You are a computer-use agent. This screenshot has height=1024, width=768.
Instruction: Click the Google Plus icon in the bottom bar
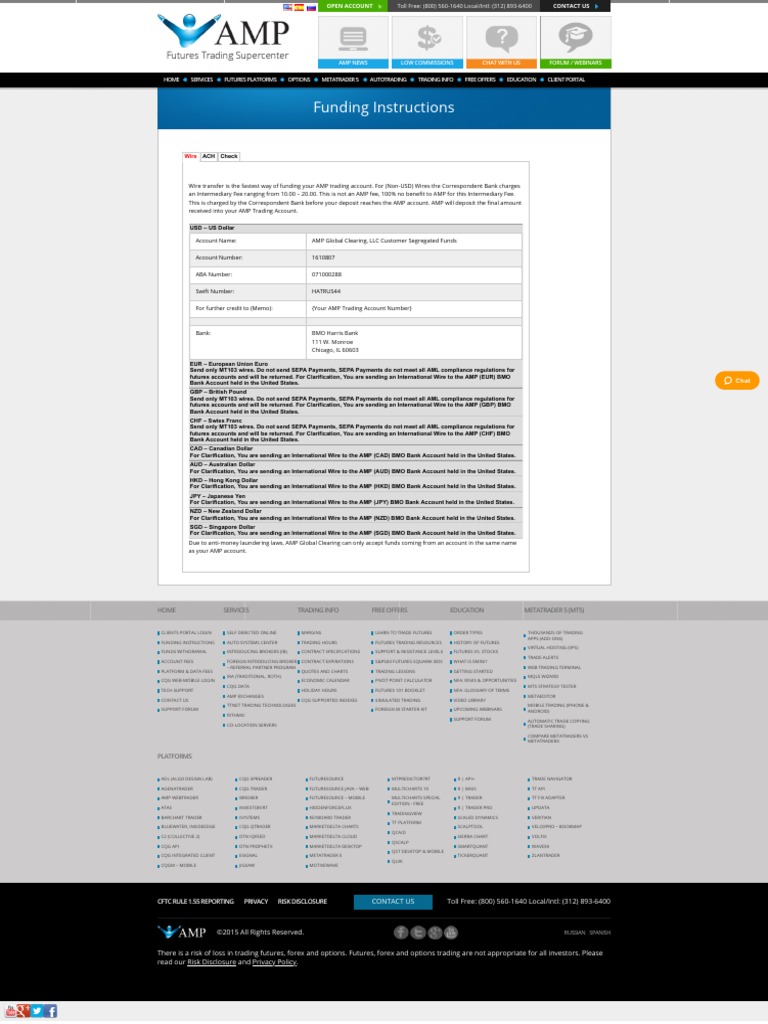(x=23, y=1011)
